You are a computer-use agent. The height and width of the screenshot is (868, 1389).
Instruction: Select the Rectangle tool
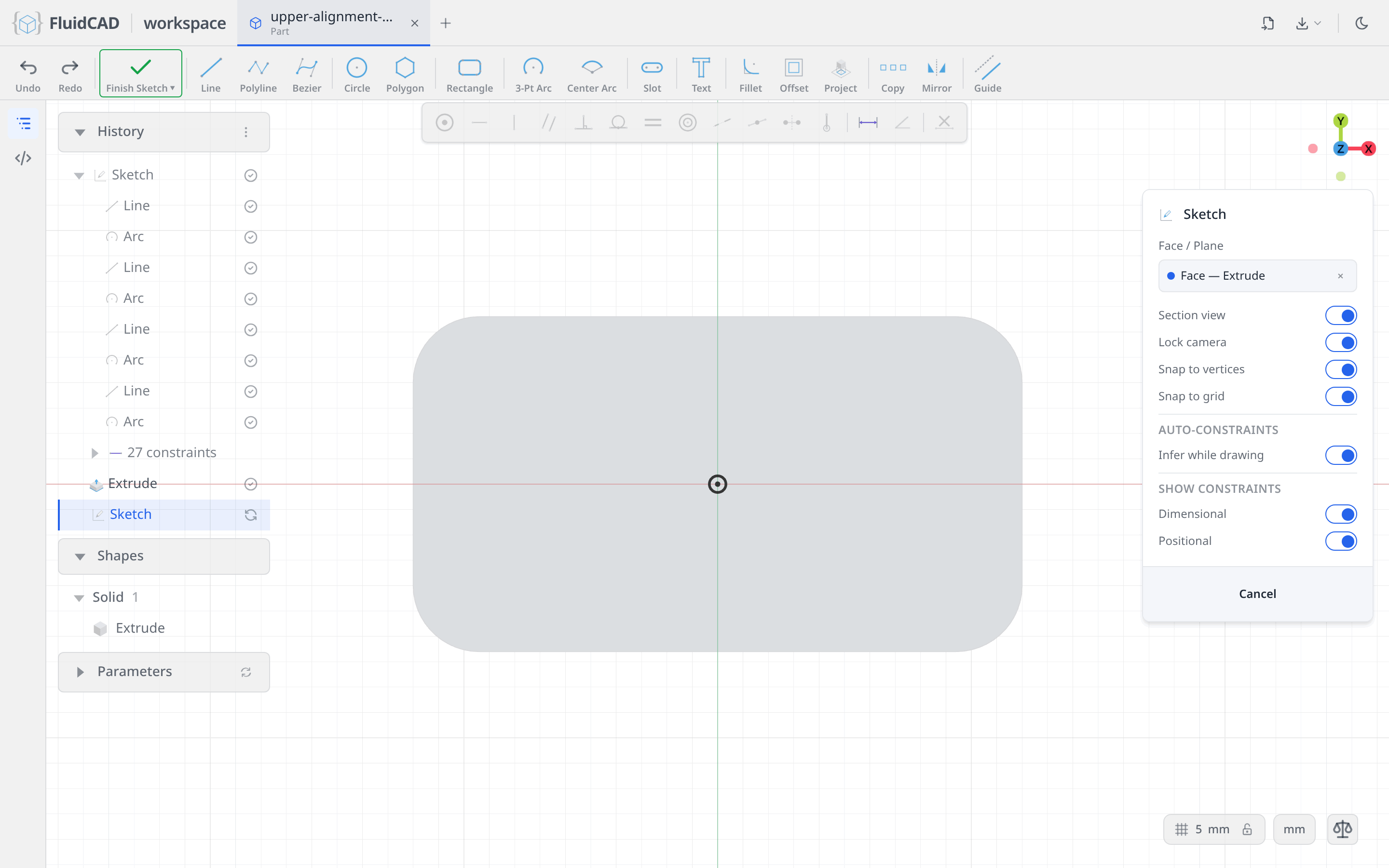[469, 75]
